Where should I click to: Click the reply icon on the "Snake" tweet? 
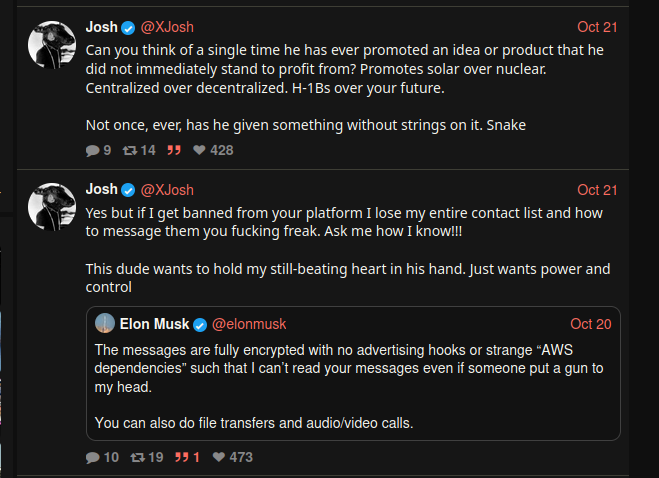[x=93, y=150]
